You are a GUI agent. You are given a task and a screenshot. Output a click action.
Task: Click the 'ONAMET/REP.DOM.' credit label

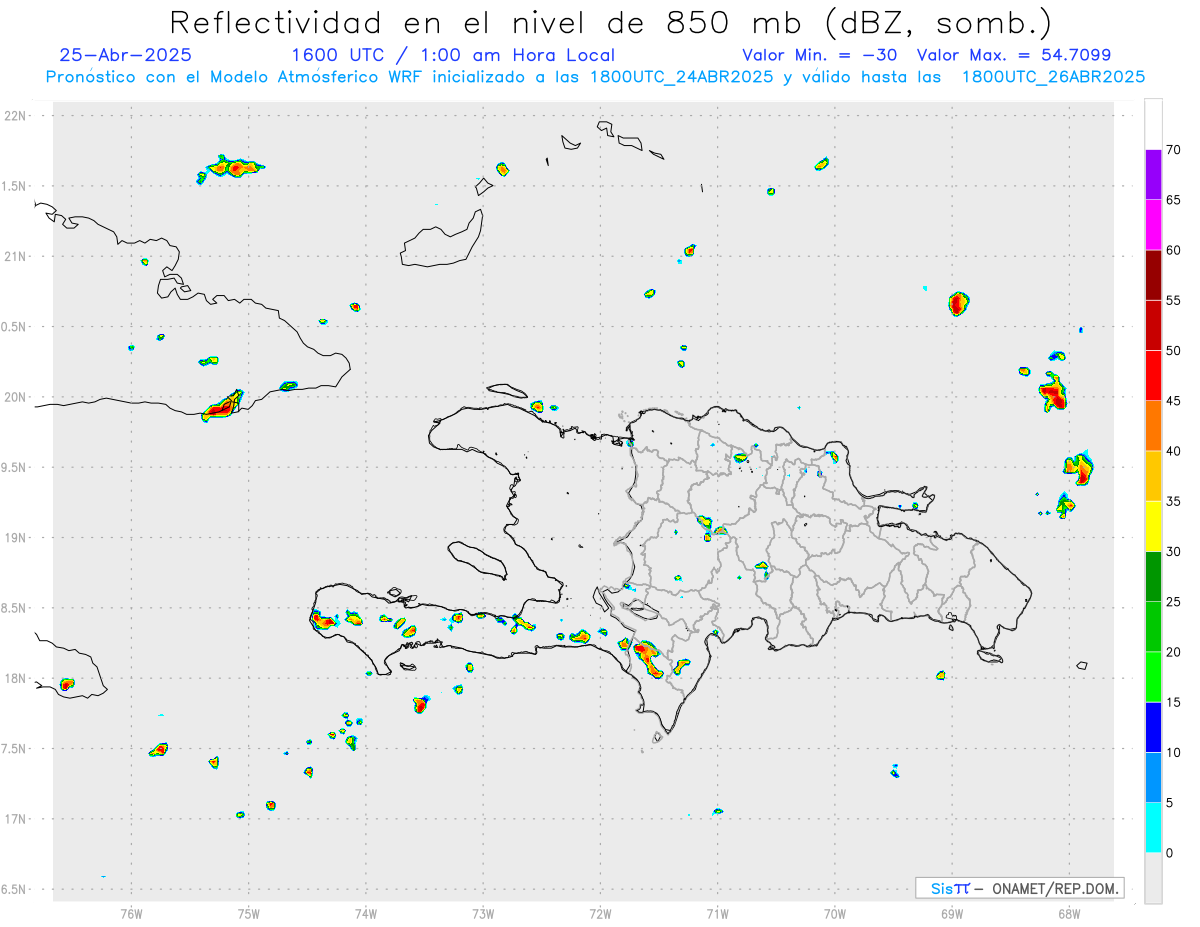tap(1055, 888)
